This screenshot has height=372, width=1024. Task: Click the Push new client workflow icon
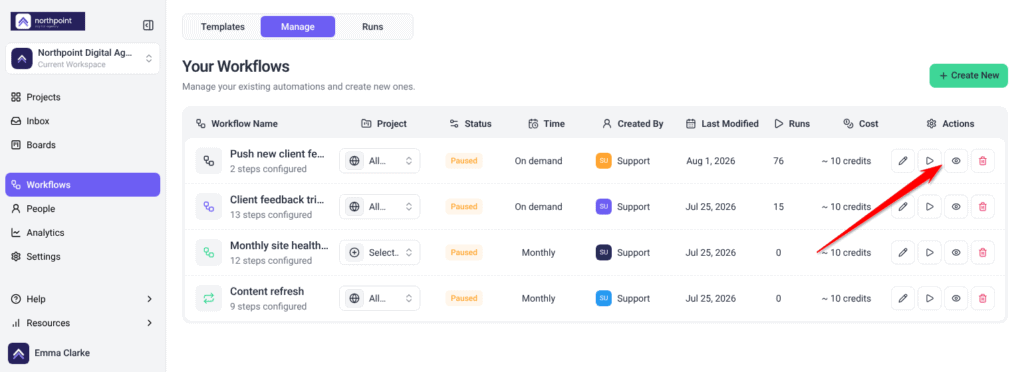click(209, 161)
